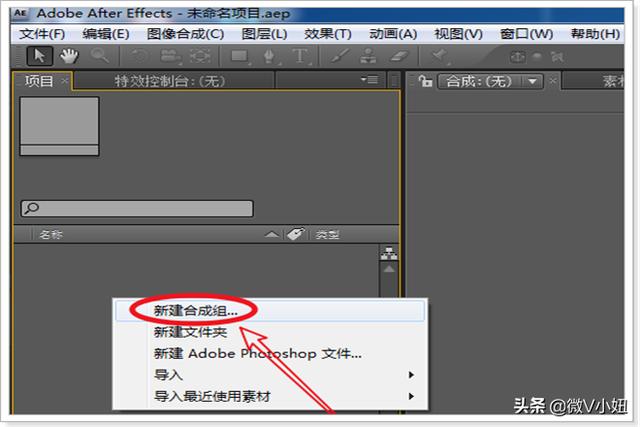Click the project search input field
The image size is (640, 427).
pyautogui.click(x=136, y=208)
